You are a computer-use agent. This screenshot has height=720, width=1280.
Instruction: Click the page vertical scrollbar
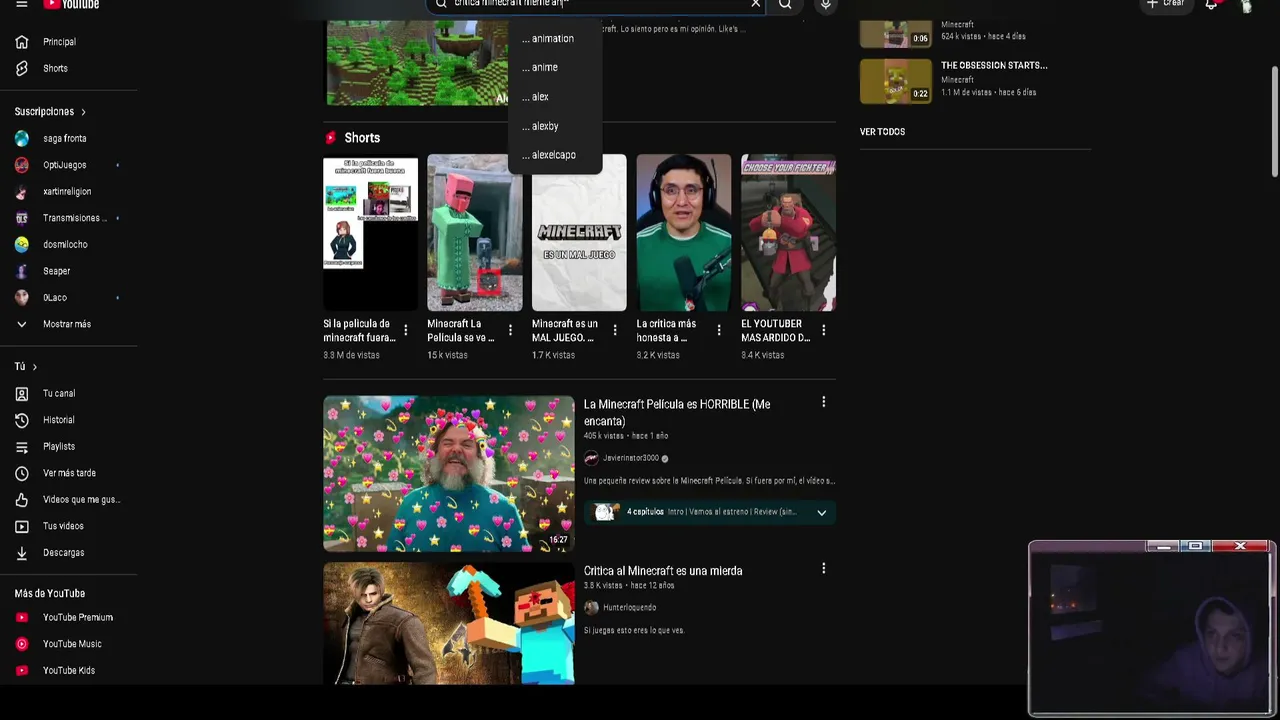click(x=1274, y=120)
